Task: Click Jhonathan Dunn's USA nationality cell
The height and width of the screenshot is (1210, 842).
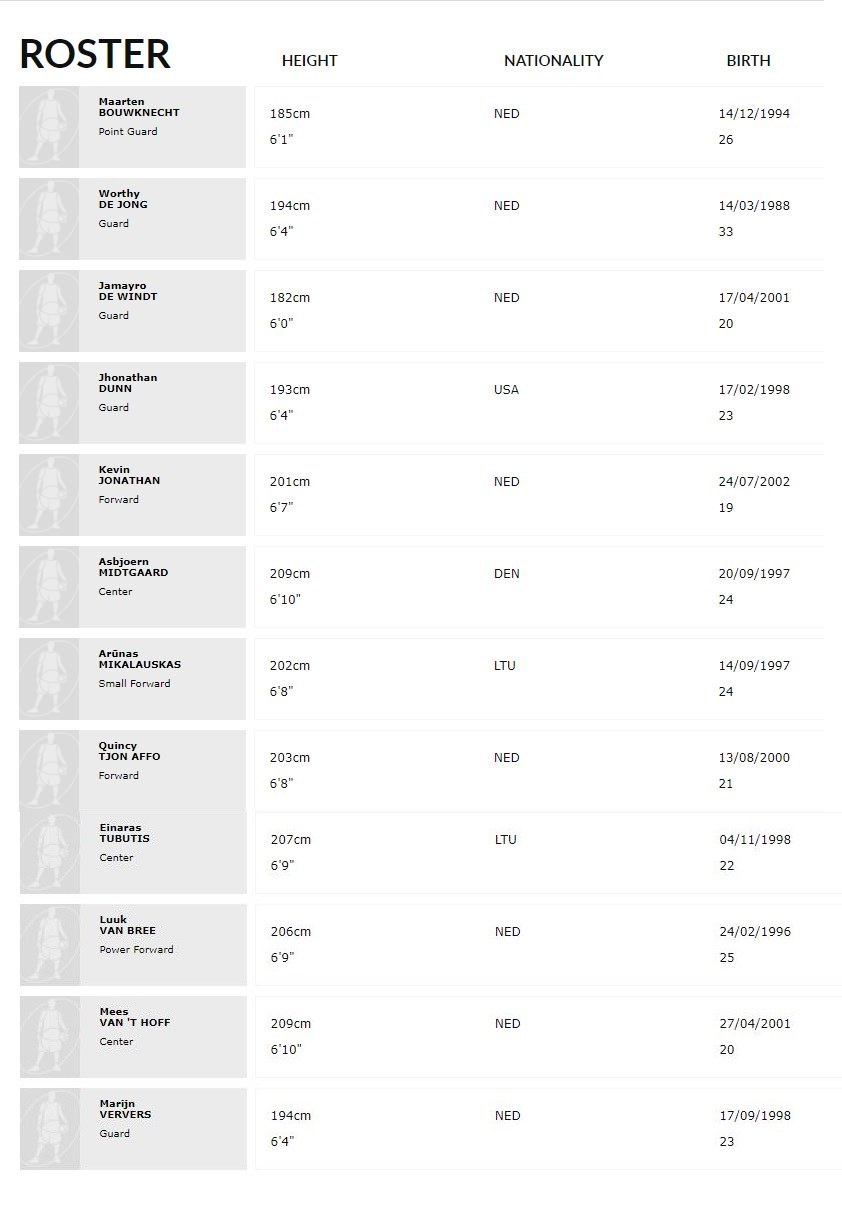Action: 506,390
